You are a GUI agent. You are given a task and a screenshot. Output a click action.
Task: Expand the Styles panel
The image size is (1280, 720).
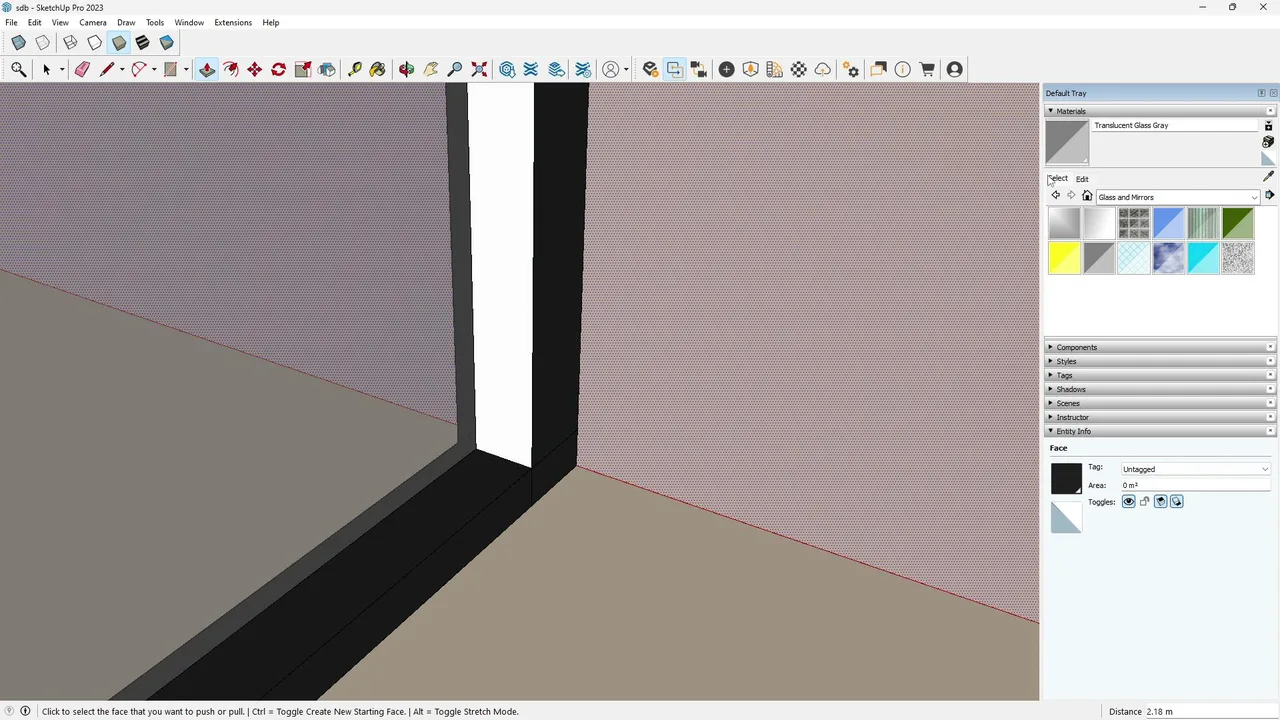[x=1160, y=361]
